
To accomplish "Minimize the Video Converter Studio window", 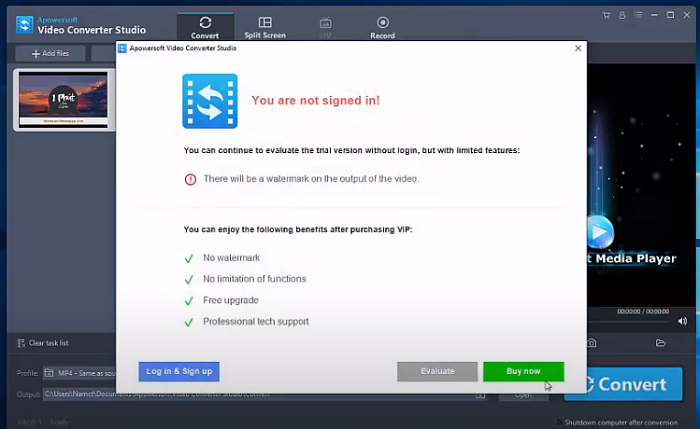I will 654,15.
